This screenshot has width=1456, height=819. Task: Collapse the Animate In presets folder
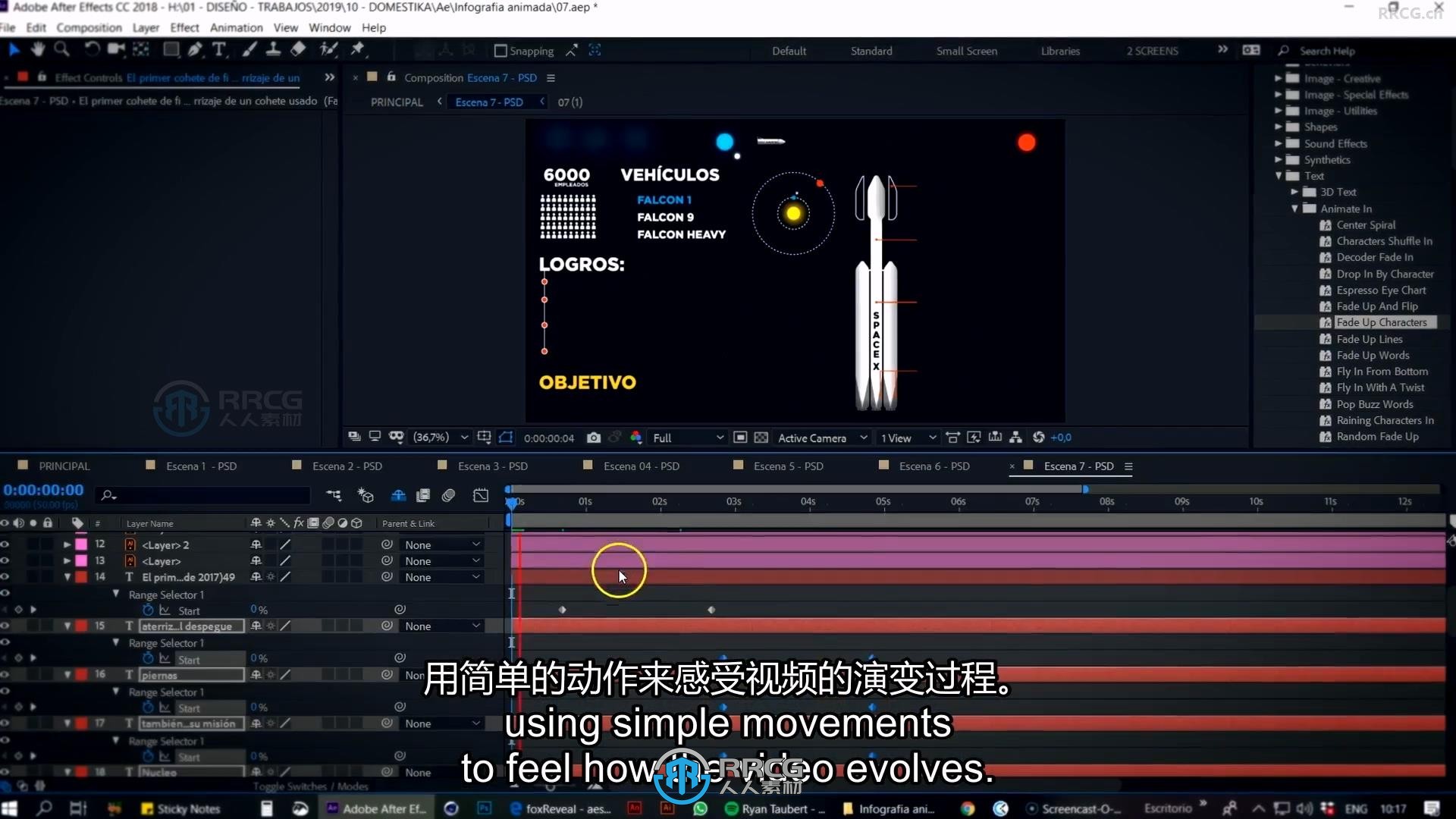pyautogui.click(x=1294, y=209)
